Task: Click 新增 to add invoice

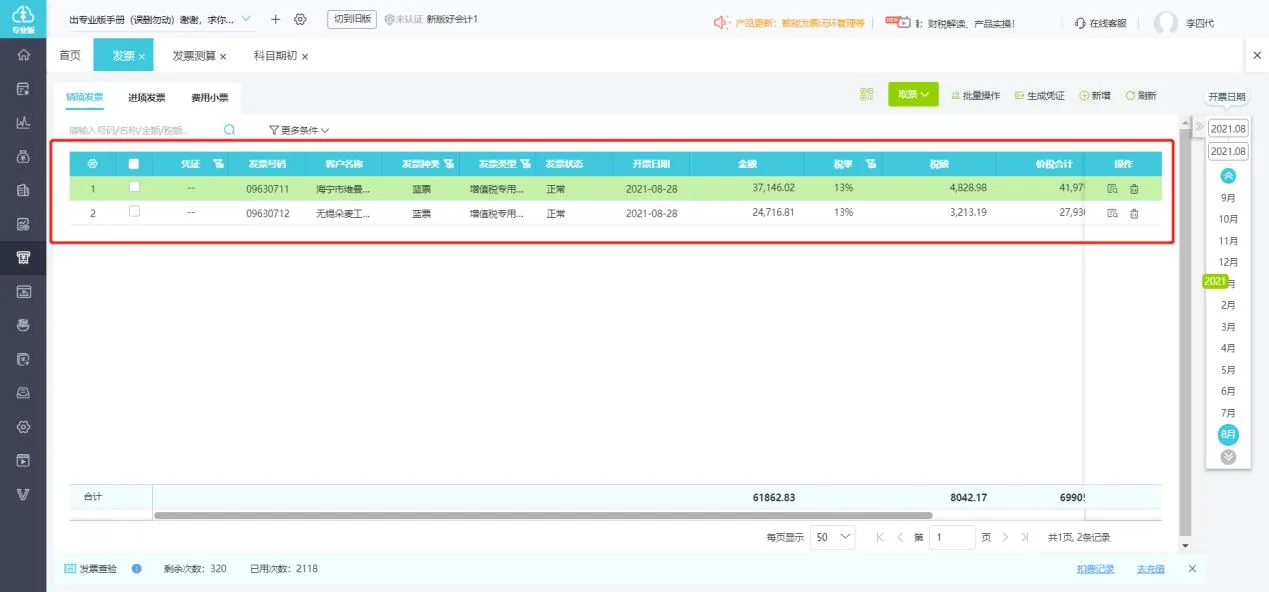Action: tap(1095, 95)
